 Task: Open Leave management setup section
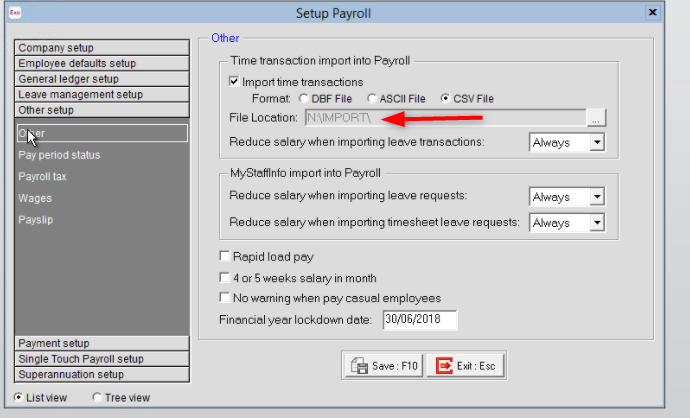[102, 94]
